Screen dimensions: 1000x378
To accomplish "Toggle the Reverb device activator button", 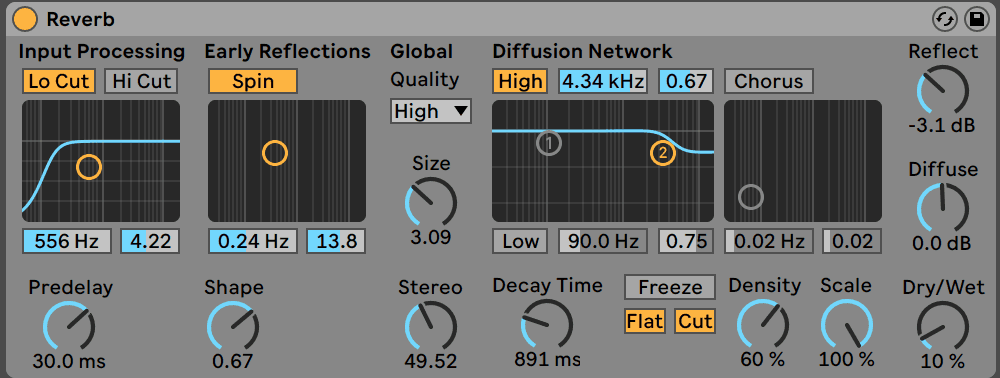I will 25,20.
